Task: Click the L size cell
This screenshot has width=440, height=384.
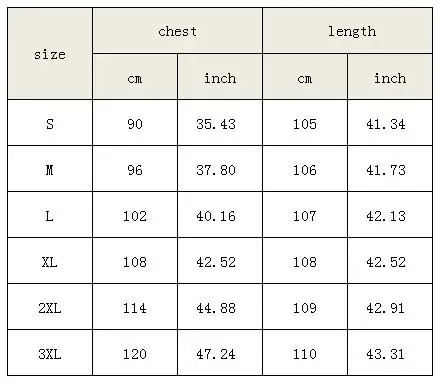Action: pos(50,215)
